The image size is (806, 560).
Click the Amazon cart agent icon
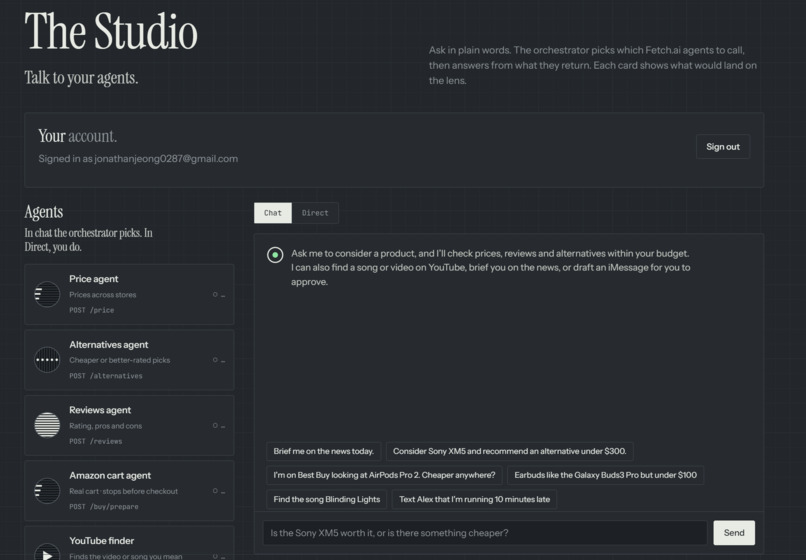tap(47, 491)
